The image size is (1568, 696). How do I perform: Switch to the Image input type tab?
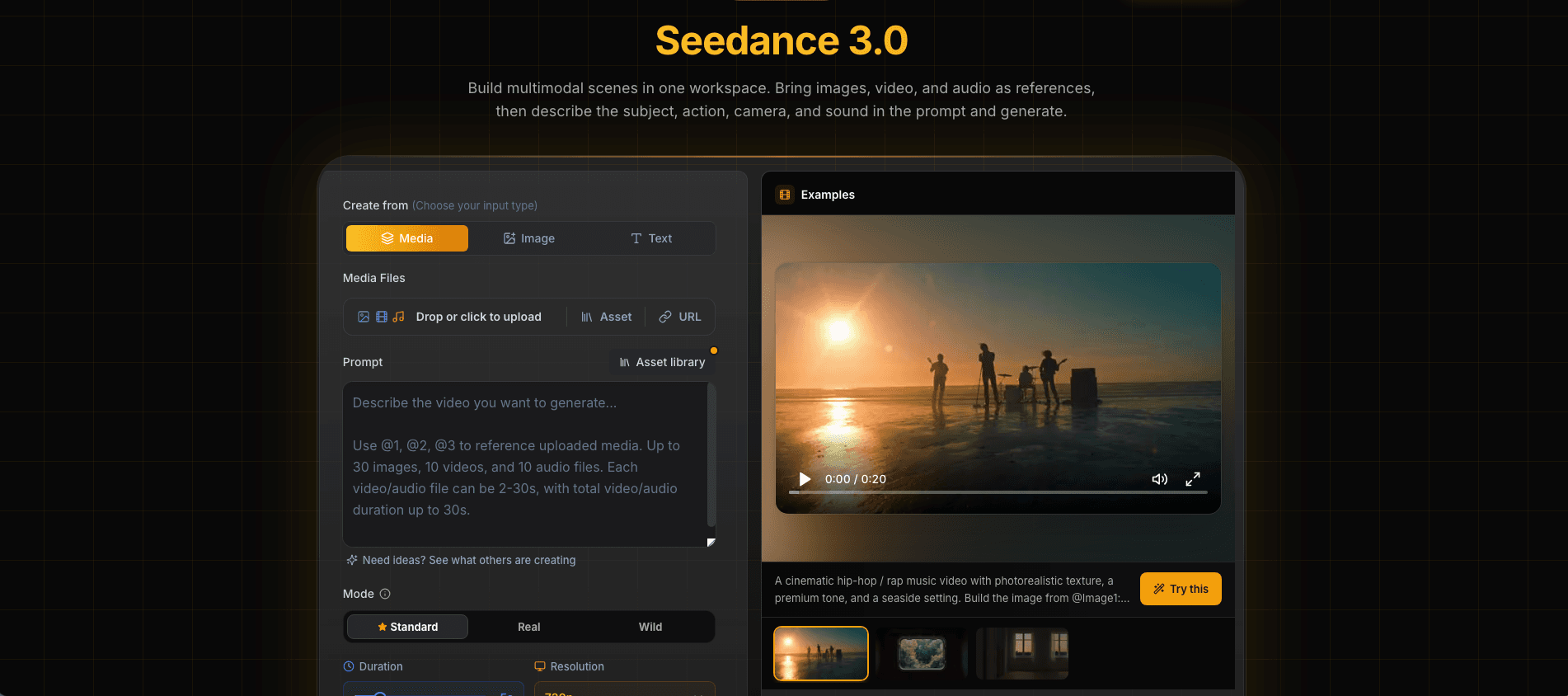529,238
